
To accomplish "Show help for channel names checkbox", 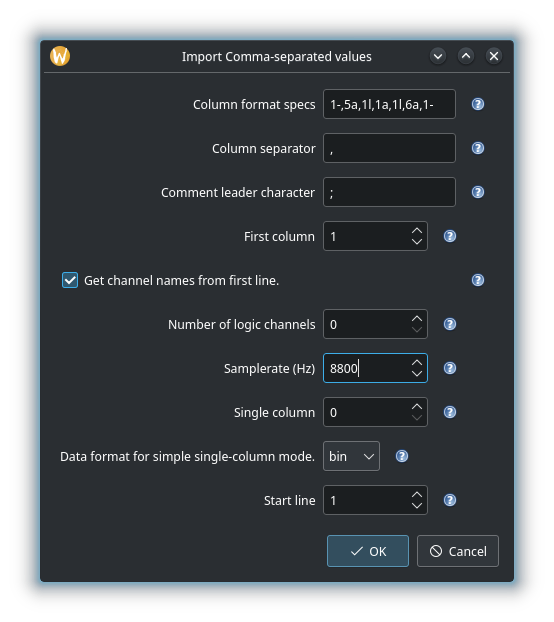I will pos(477,280).
